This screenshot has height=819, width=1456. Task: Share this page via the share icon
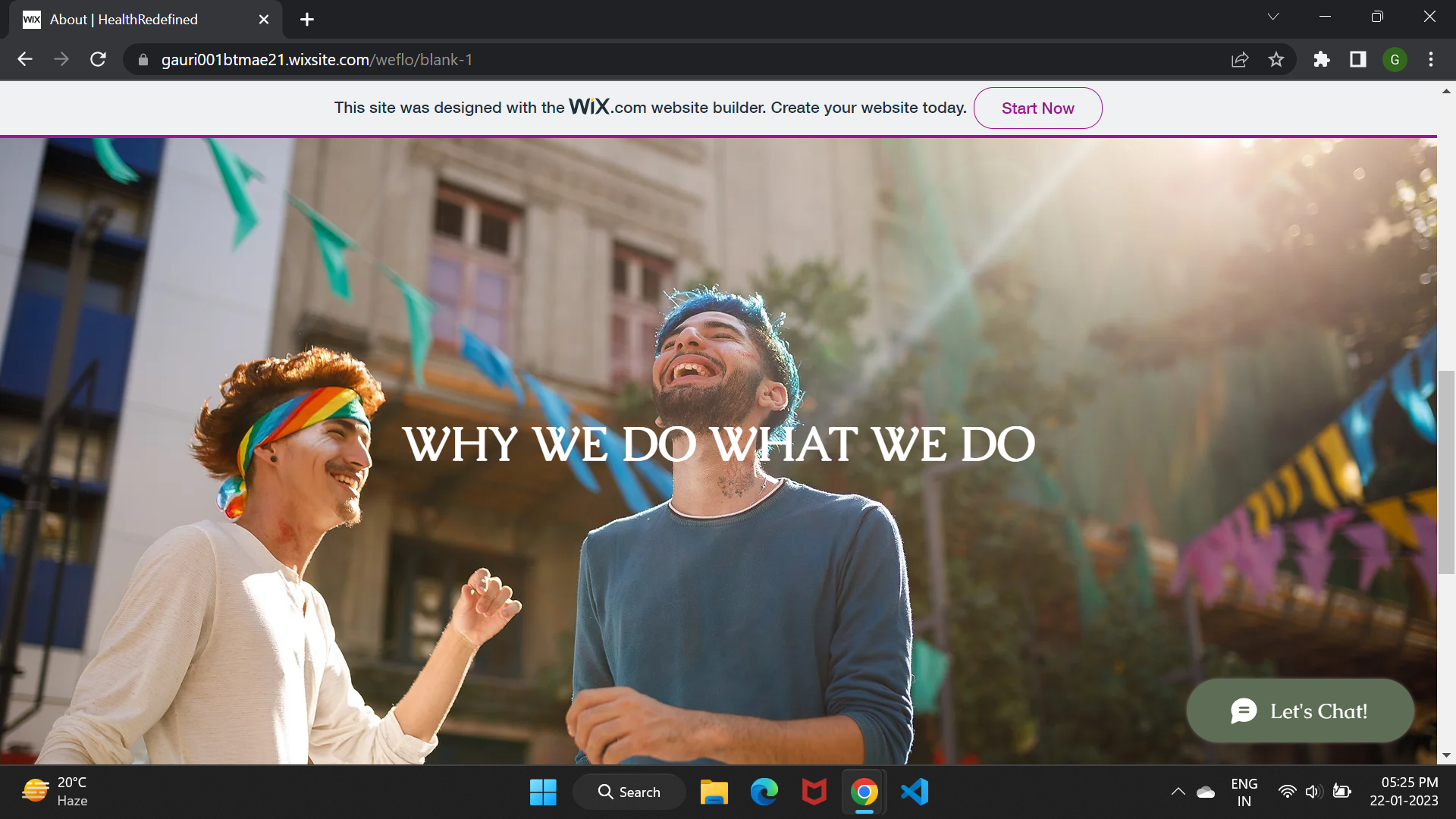click(1240, 59)
